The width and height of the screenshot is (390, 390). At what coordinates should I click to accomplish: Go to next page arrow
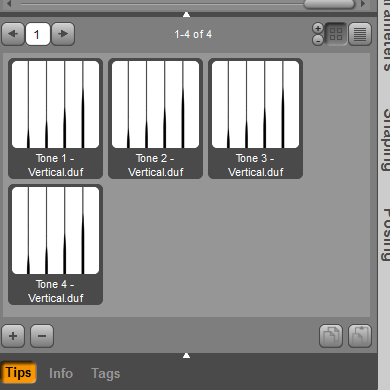click(x=63, y=34)
